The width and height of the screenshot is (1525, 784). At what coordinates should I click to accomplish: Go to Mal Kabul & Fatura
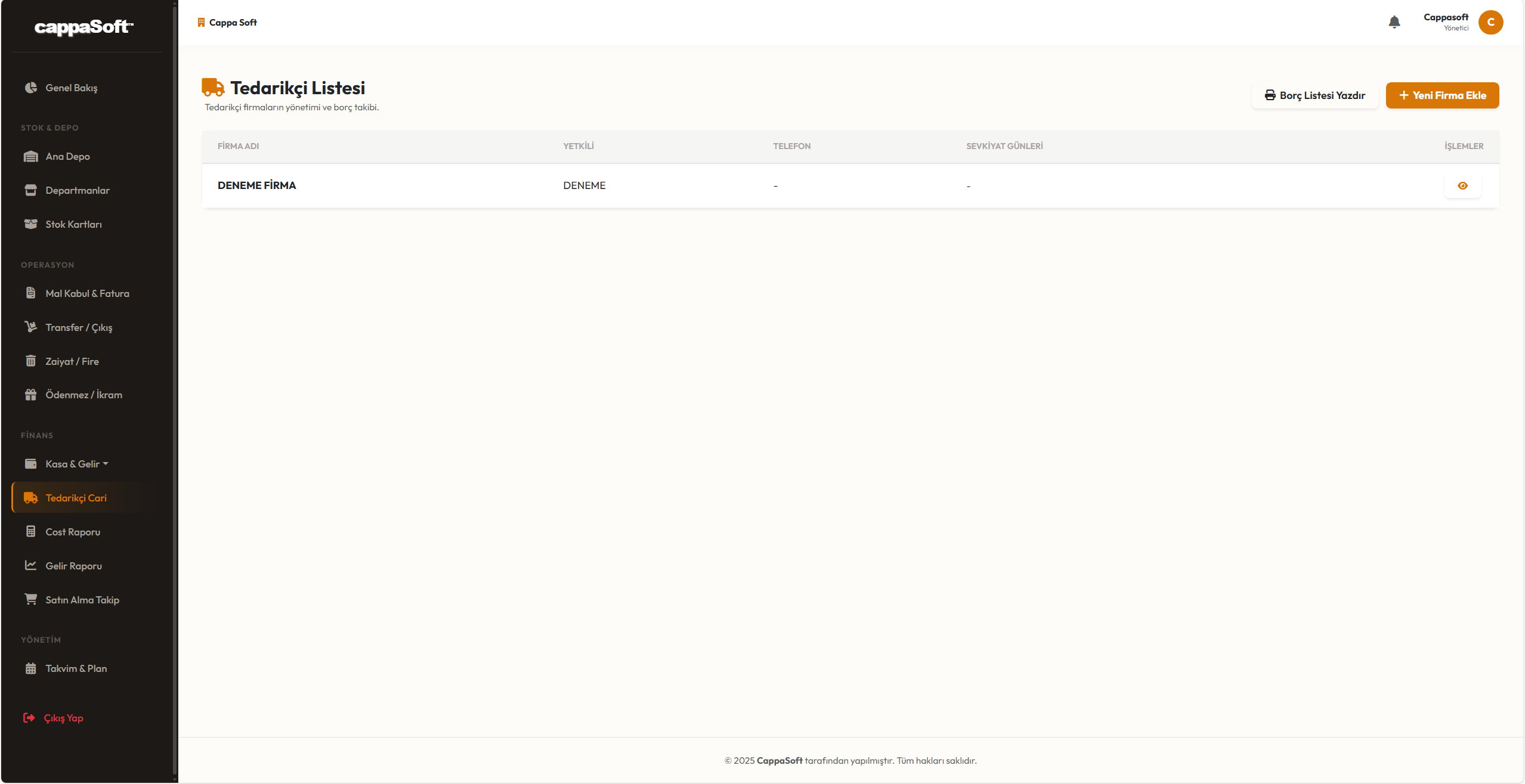tap(87, 293)
